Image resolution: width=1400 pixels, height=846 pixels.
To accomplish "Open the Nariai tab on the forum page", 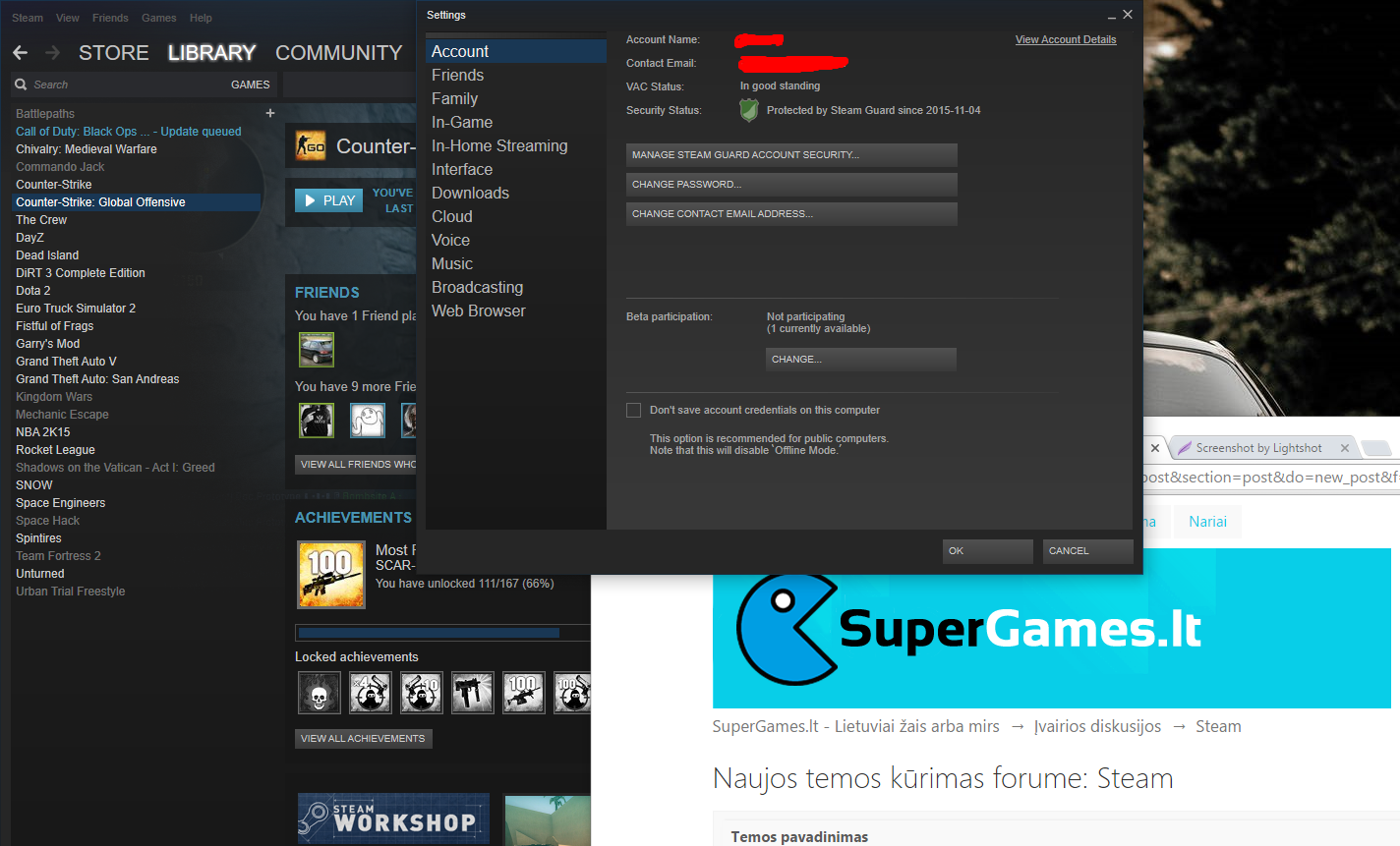I will [1208, 522].
